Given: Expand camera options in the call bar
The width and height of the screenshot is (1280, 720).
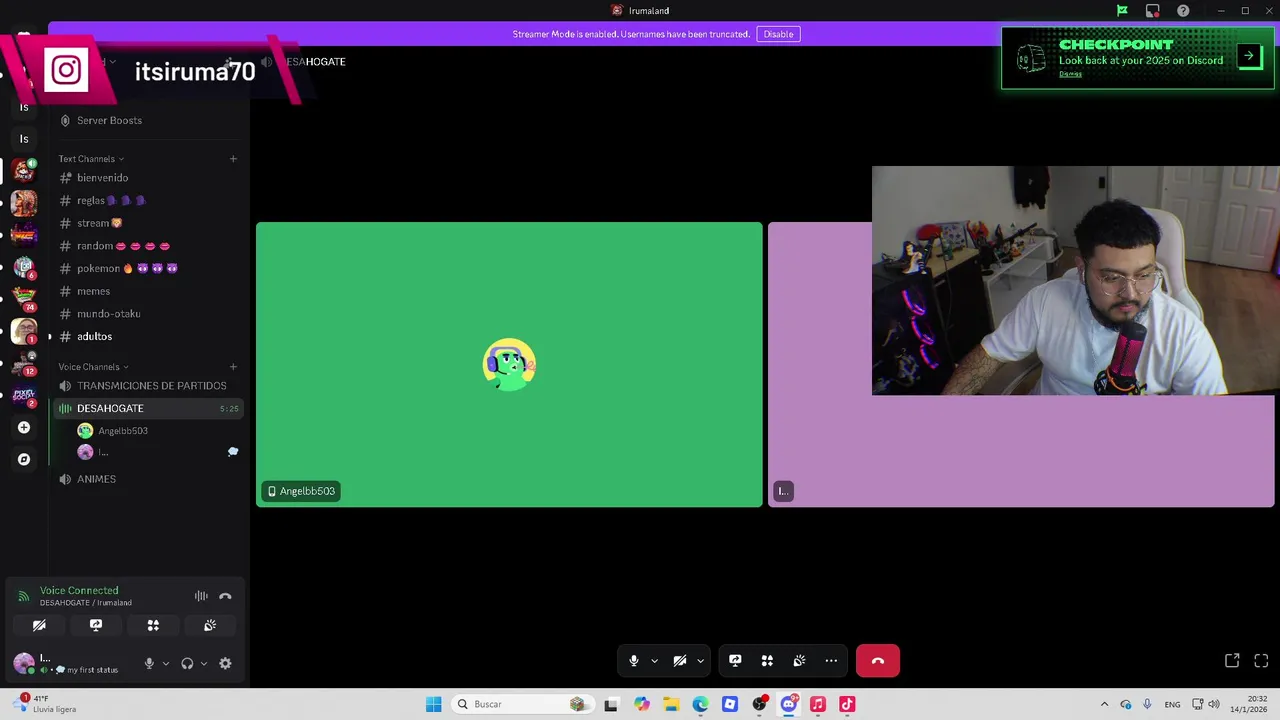Looking at the screenshot, I should point(700,661).
